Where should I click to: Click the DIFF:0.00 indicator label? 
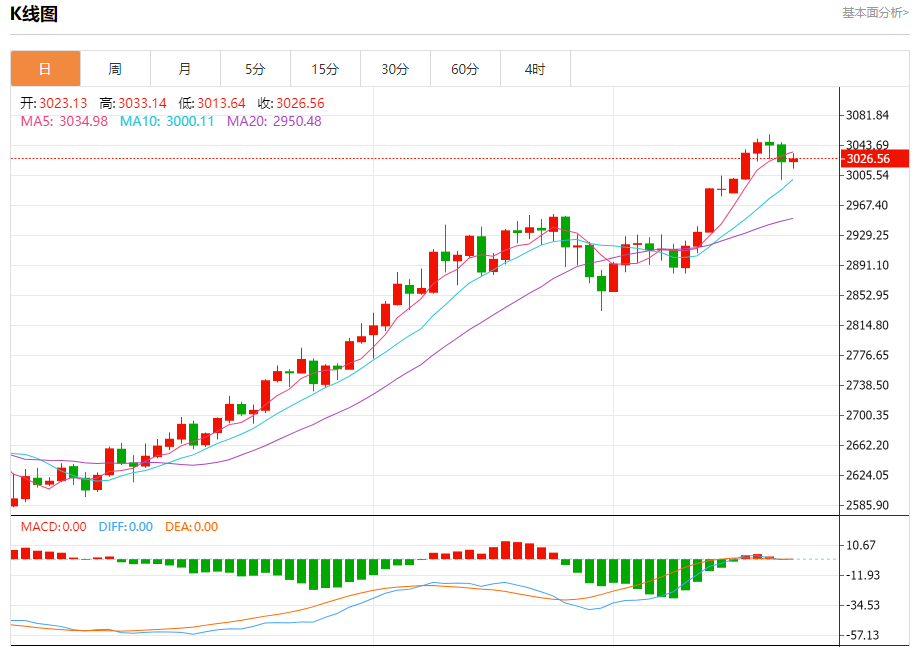click(x=126, y=527)
